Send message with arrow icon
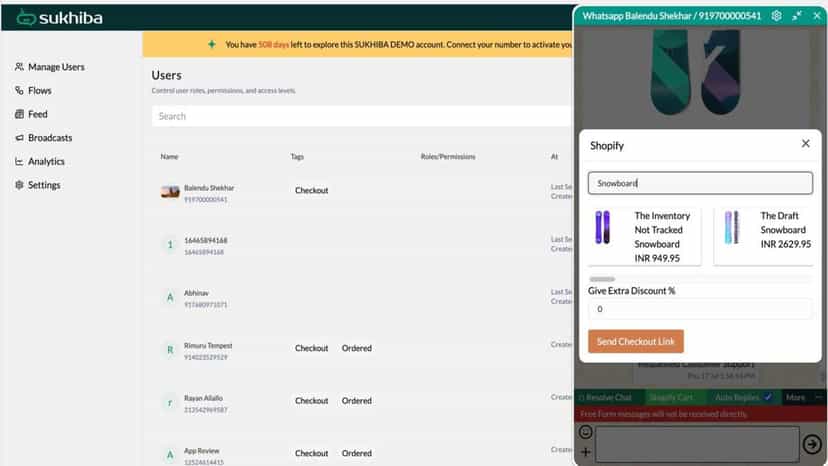Viewport: 828px width, 466px height. click(812, 444)
